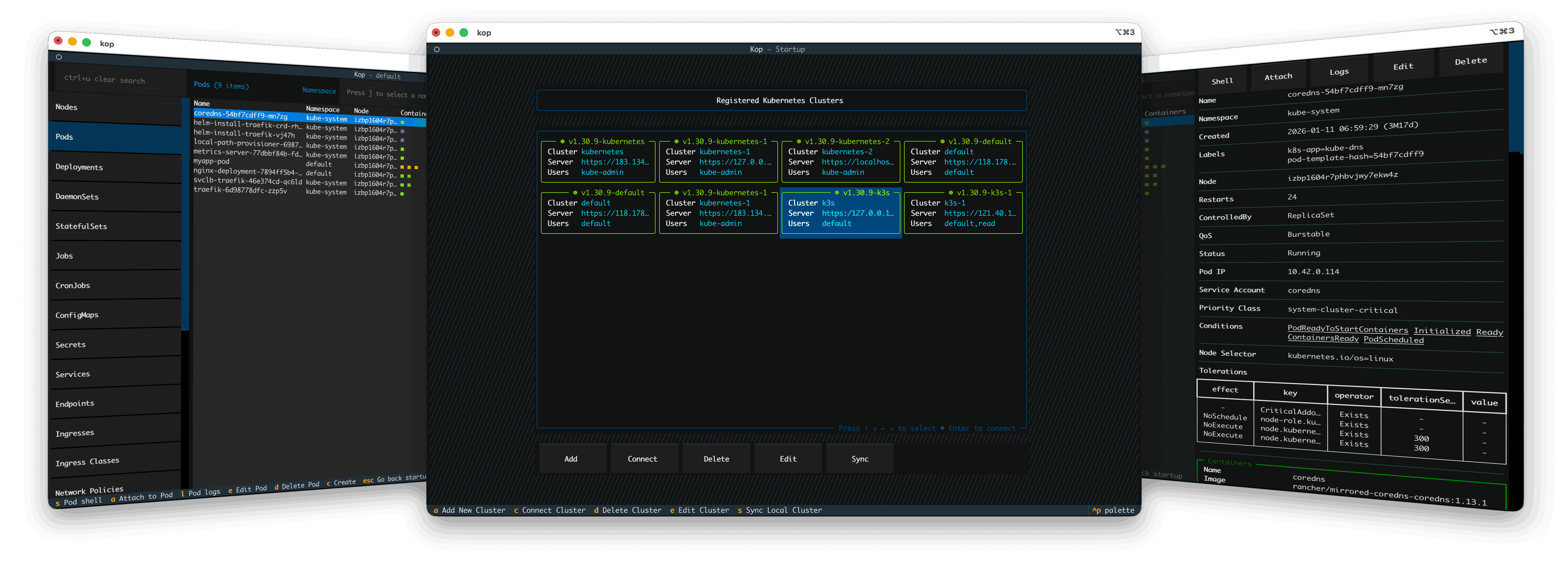Open Deployments in the left window sidebar
This screenshot has width=1568, height=561.
pos(115,167)
